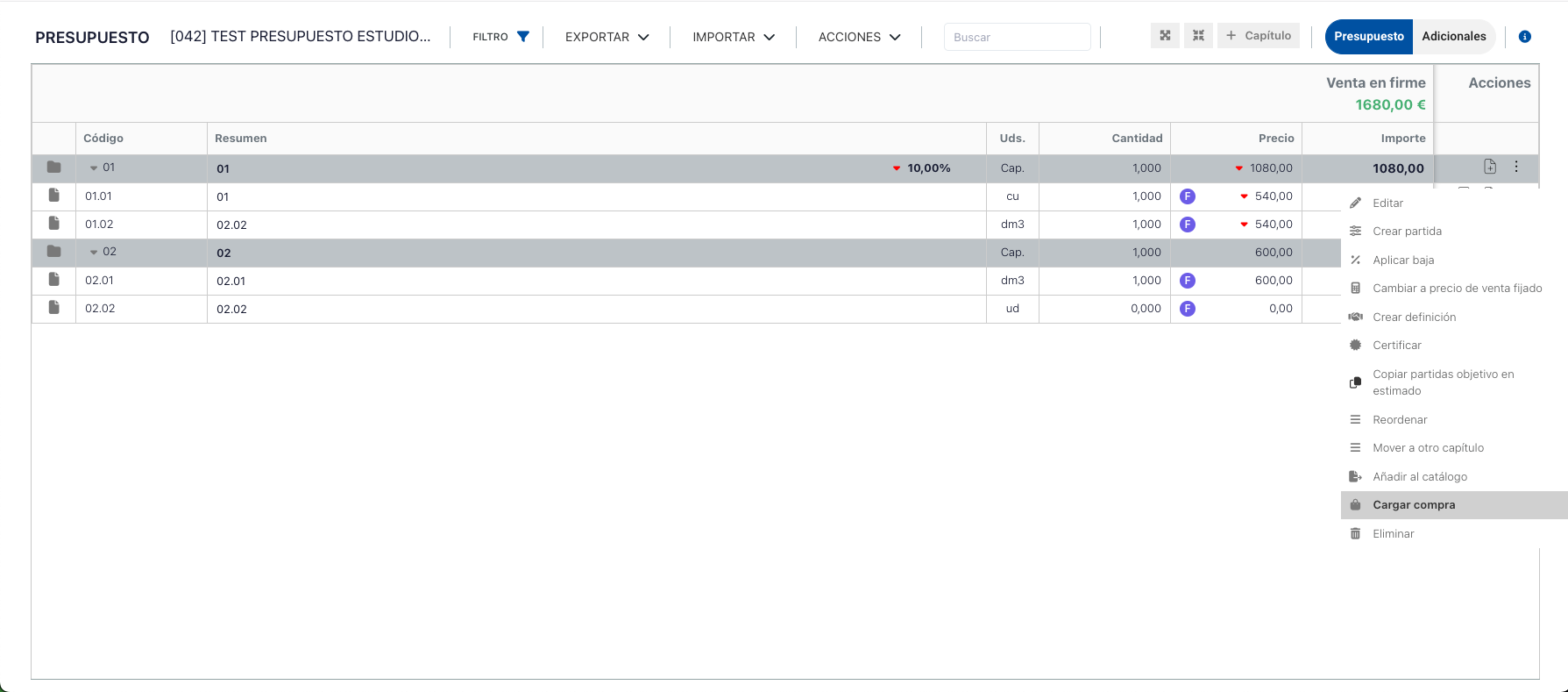Open three-dot menu for chapter 01
Image resolution: width=1568 pixels, height=692 pixels.
coord(1516,167)
